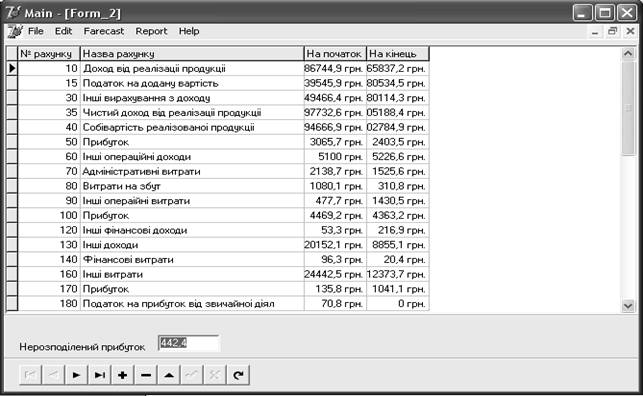643x396 pixels.
Task: Select 'Собівартість реалізованої продукції' cell
Action: pyautogui.click(x=192, y=127)
